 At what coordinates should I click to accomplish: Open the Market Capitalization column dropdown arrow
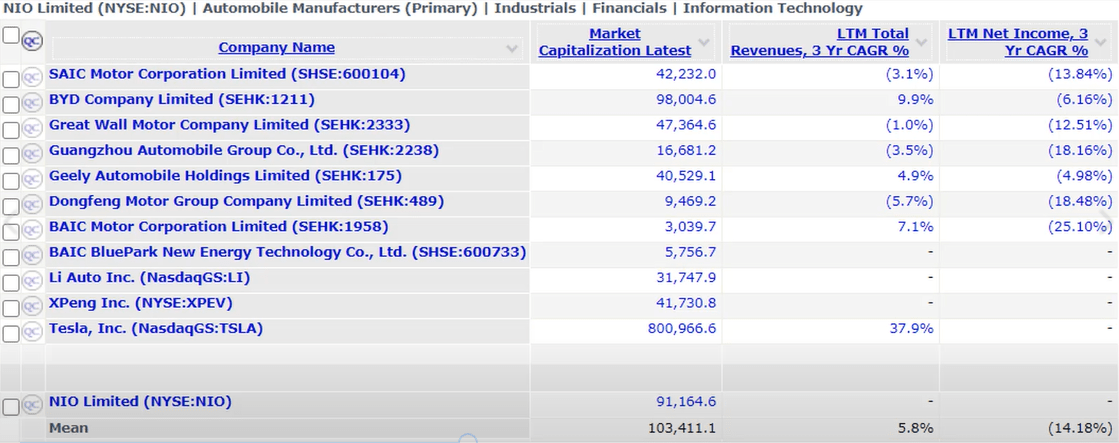pyautogui.click(x=704, y=43)
